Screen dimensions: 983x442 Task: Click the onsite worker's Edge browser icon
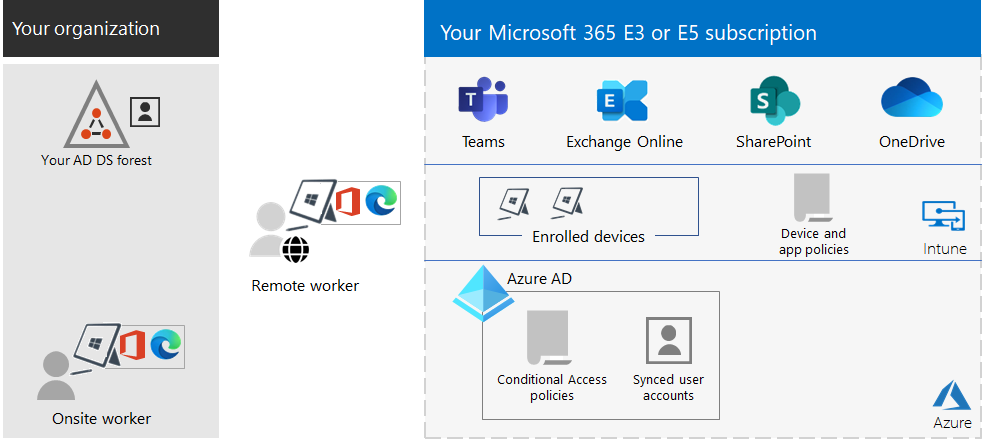(166, 345)
